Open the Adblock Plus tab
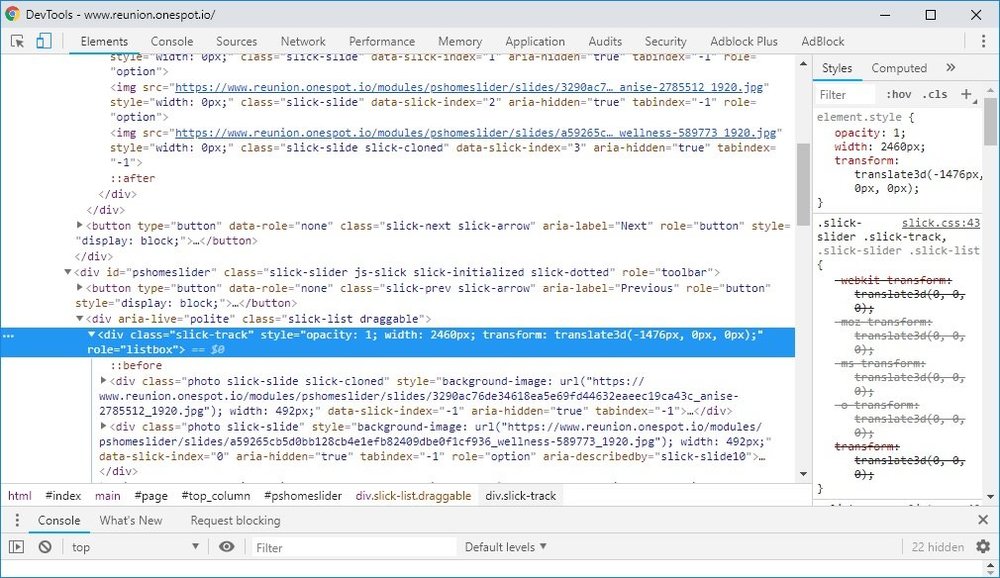 pos(744,41)
